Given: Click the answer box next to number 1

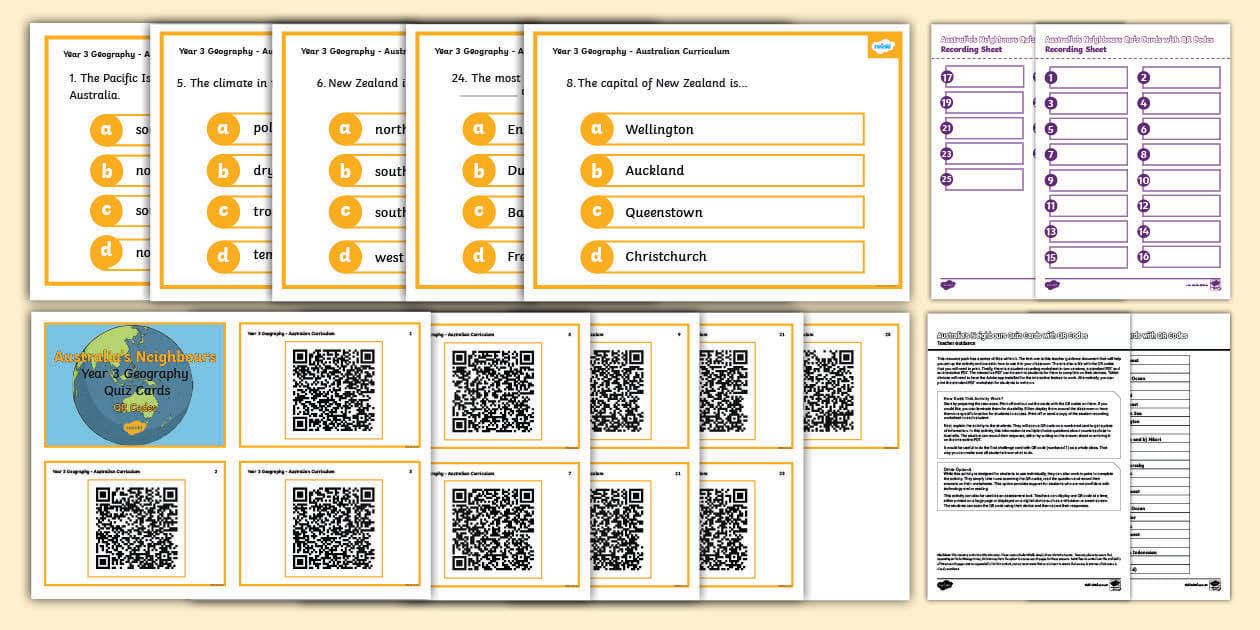Looking at the screenshot, I should pos(1090,75).
